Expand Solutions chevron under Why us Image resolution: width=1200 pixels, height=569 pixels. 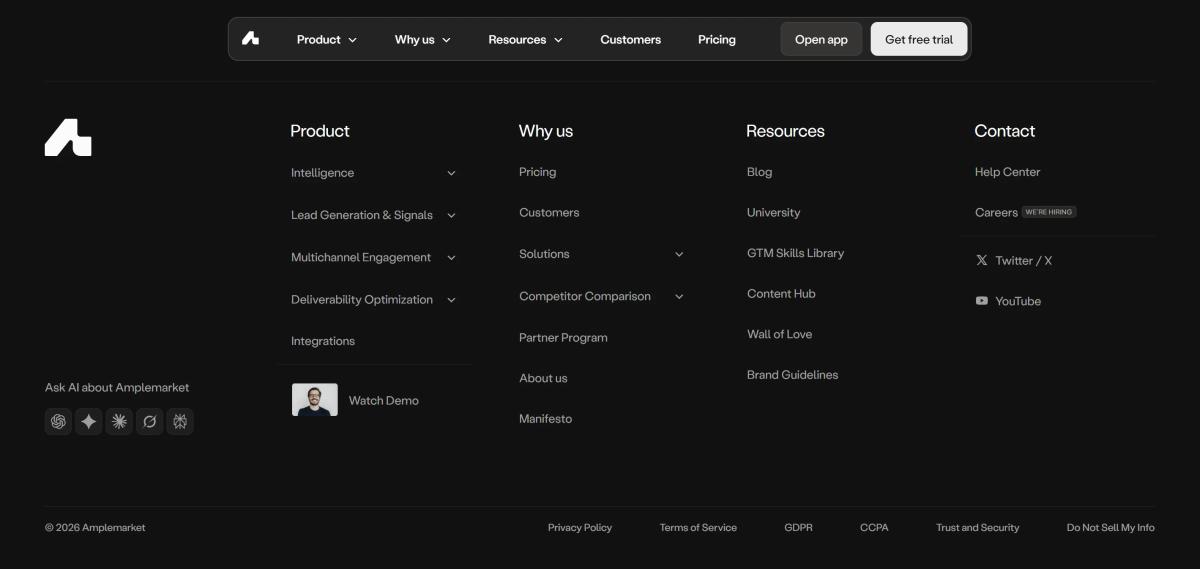tap(679, 254)
